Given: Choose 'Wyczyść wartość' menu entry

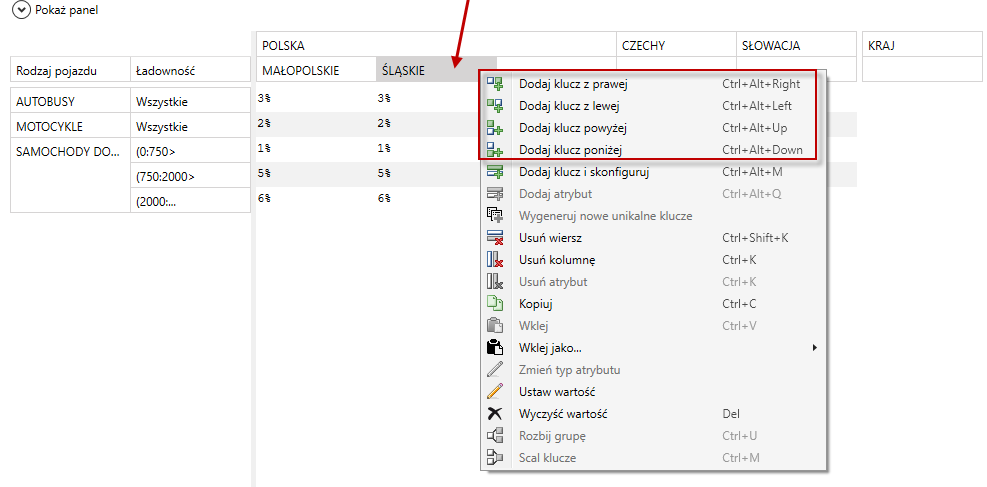Looking at the screenshot, I should pos(651,413).
